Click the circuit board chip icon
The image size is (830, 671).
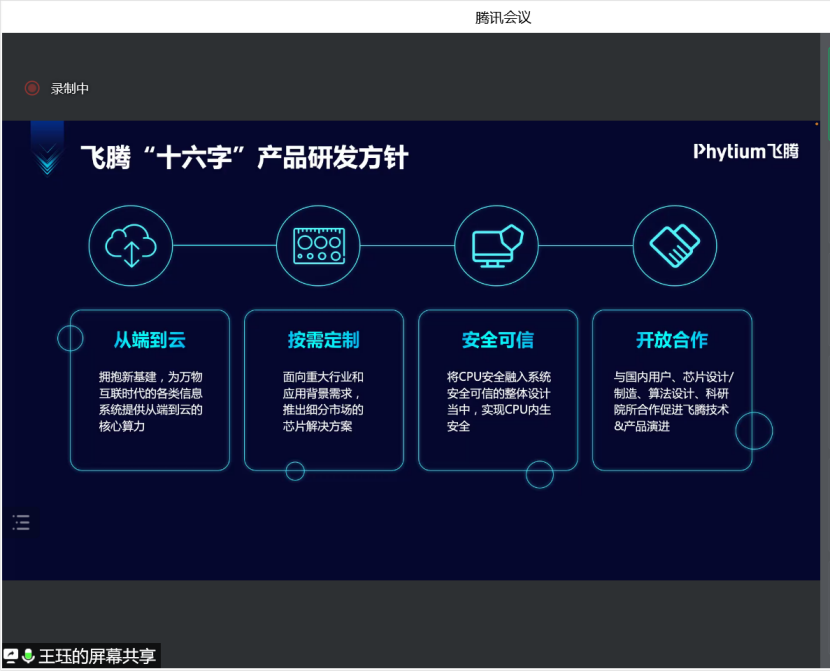pos(319,246)
